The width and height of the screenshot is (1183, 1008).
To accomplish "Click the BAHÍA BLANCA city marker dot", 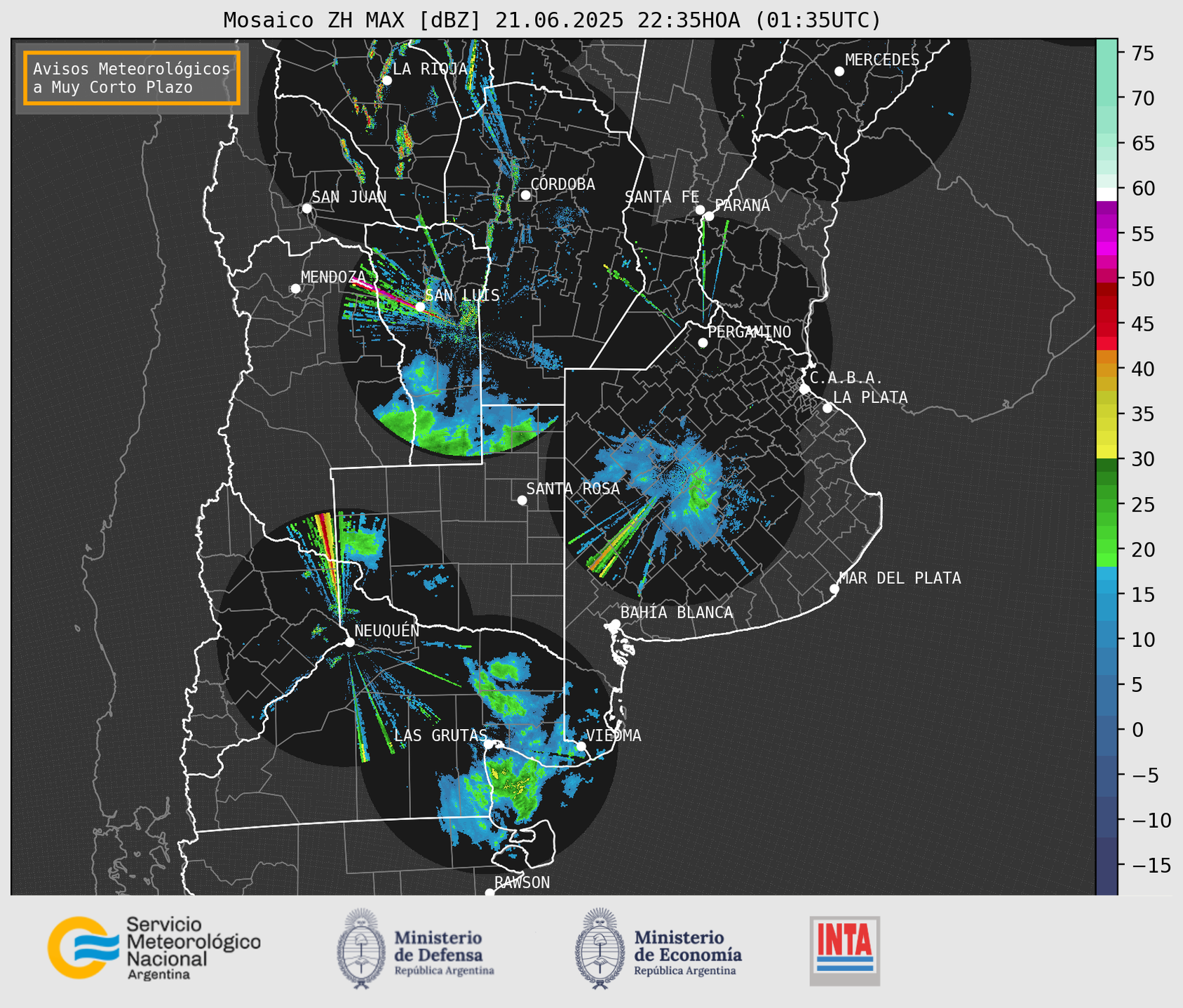I will tap(615, 624).
